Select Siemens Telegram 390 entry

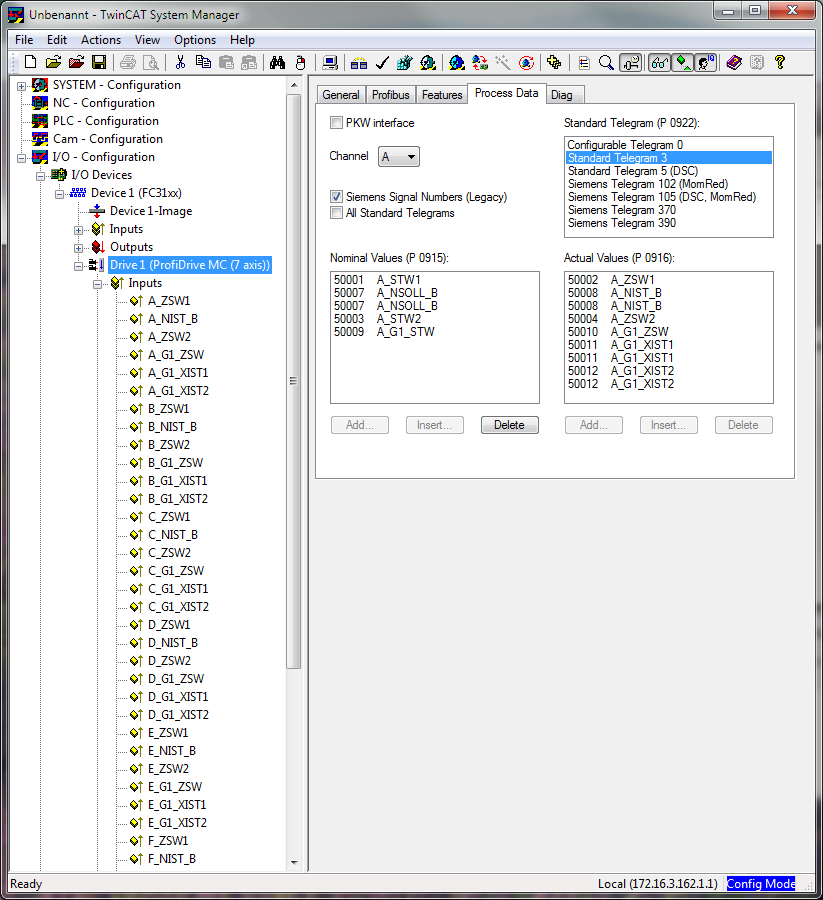coord(668,223)
